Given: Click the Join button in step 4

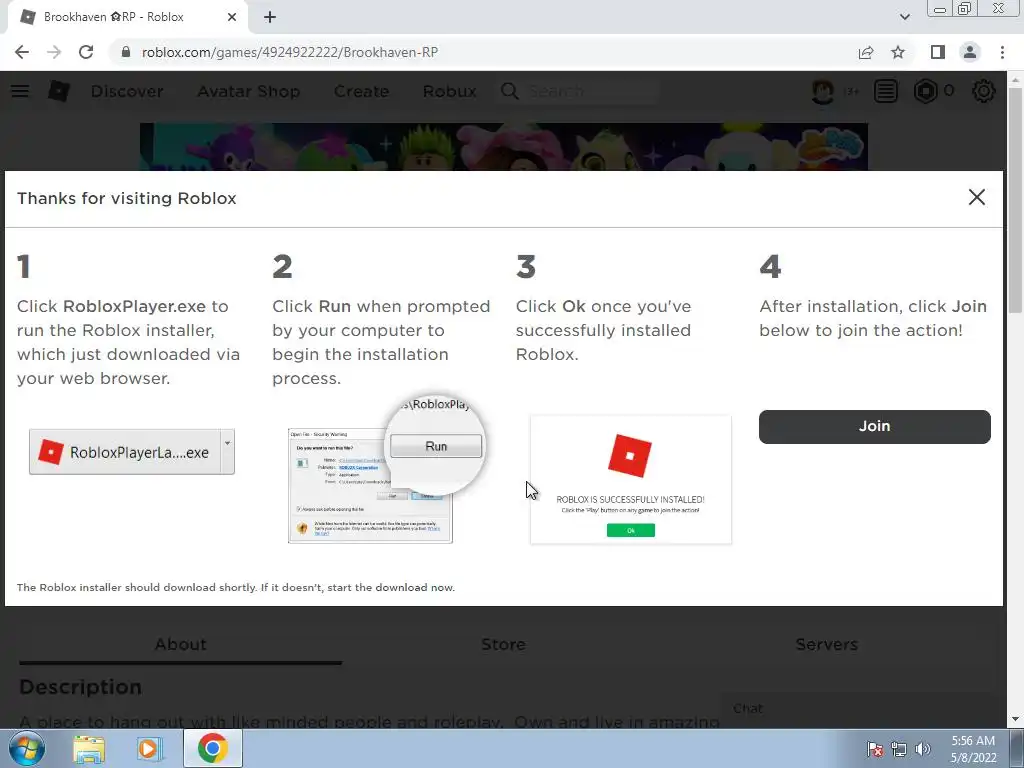Looking at the screenshot, I should 874,426.
